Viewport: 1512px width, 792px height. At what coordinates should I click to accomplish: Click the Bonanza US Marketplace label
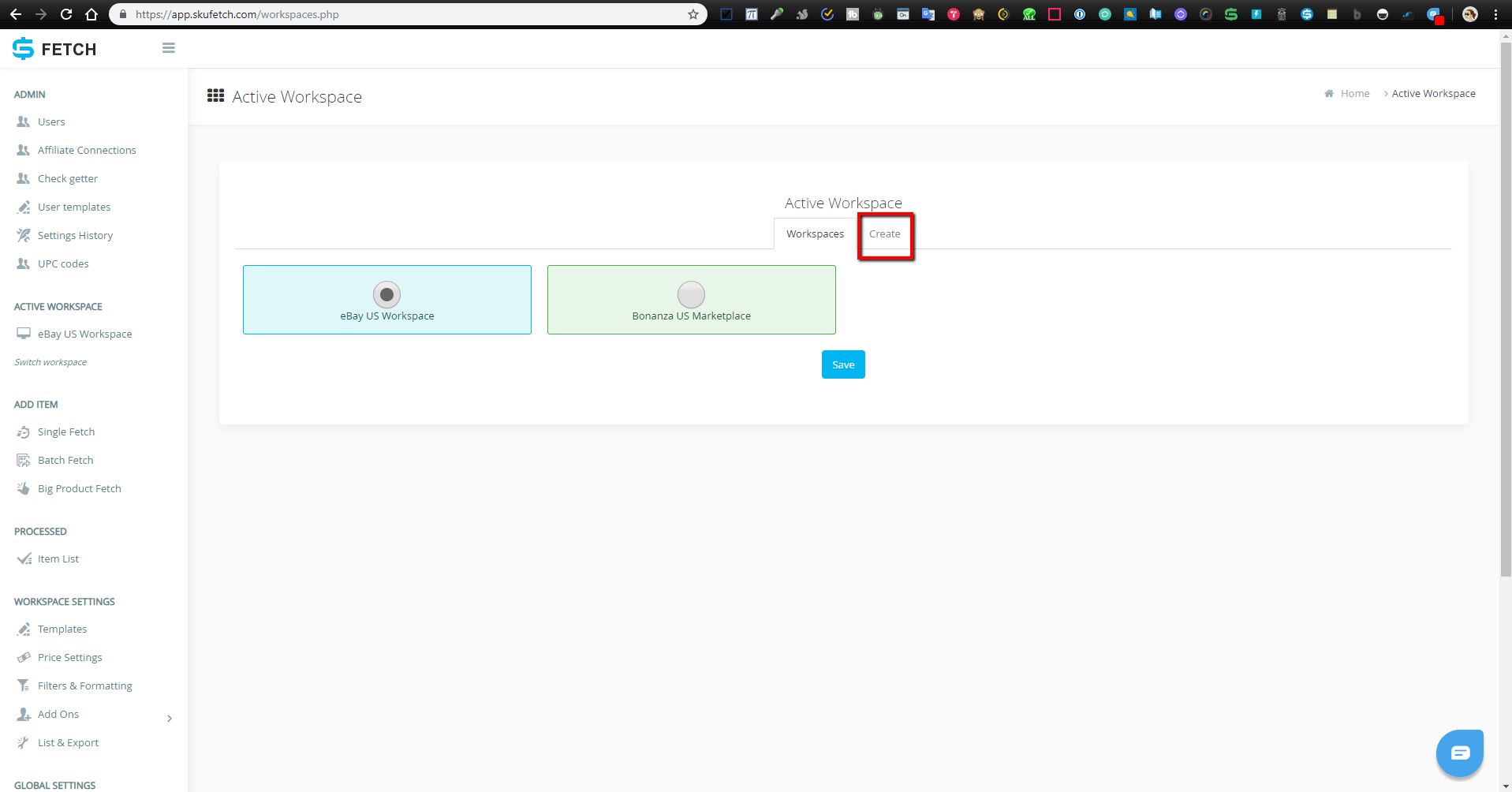click(x=691, y=316)
